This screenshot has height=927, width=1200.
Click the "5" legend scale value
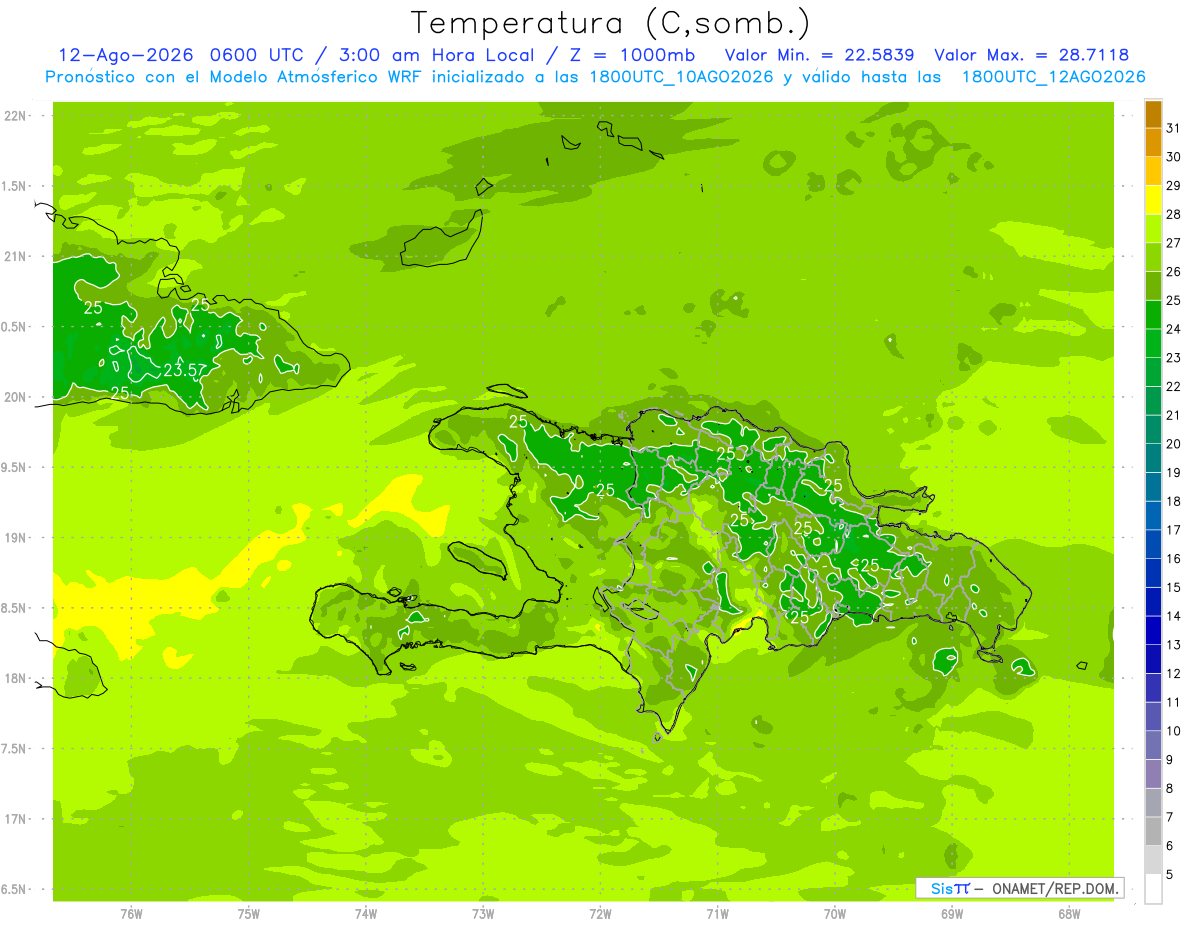pyautogui.click(x=1171, y=874)
